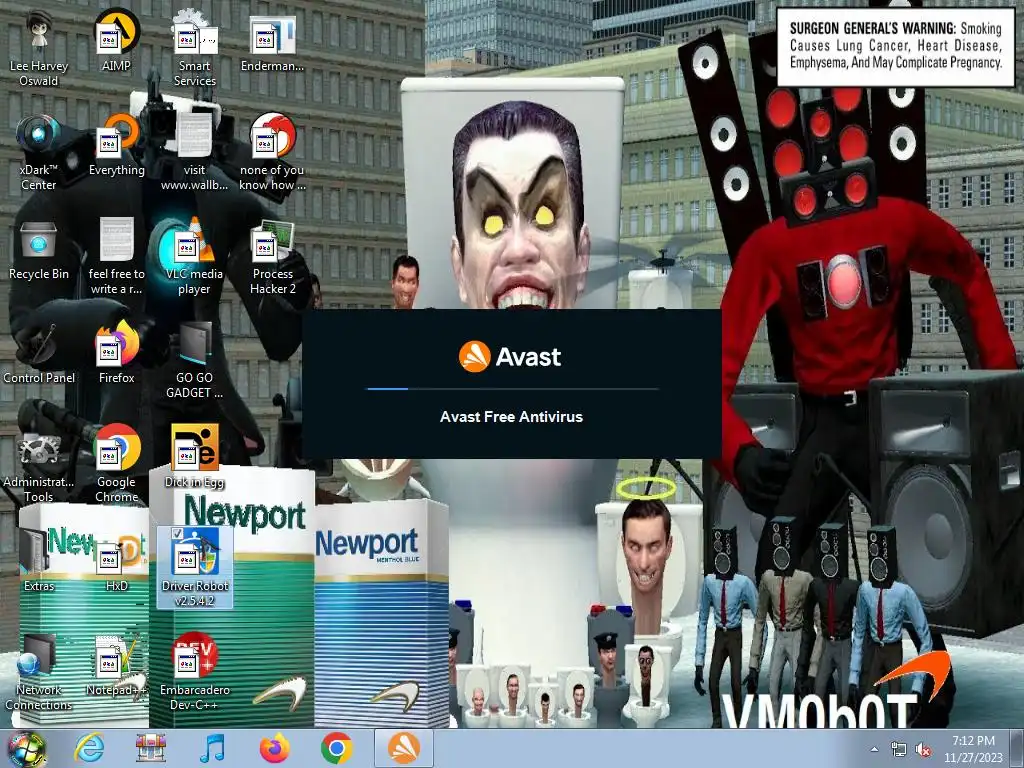Select the GO GO GADGET desktop icon

(194, 360)
